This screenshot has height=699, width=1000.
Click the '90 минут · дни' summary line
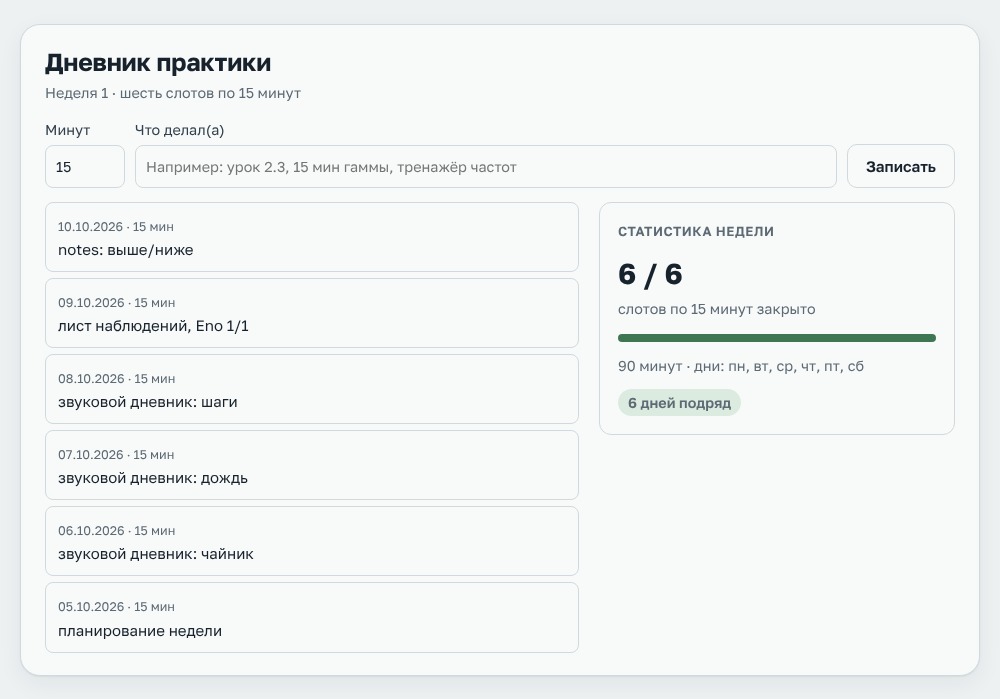click(740, 367)
